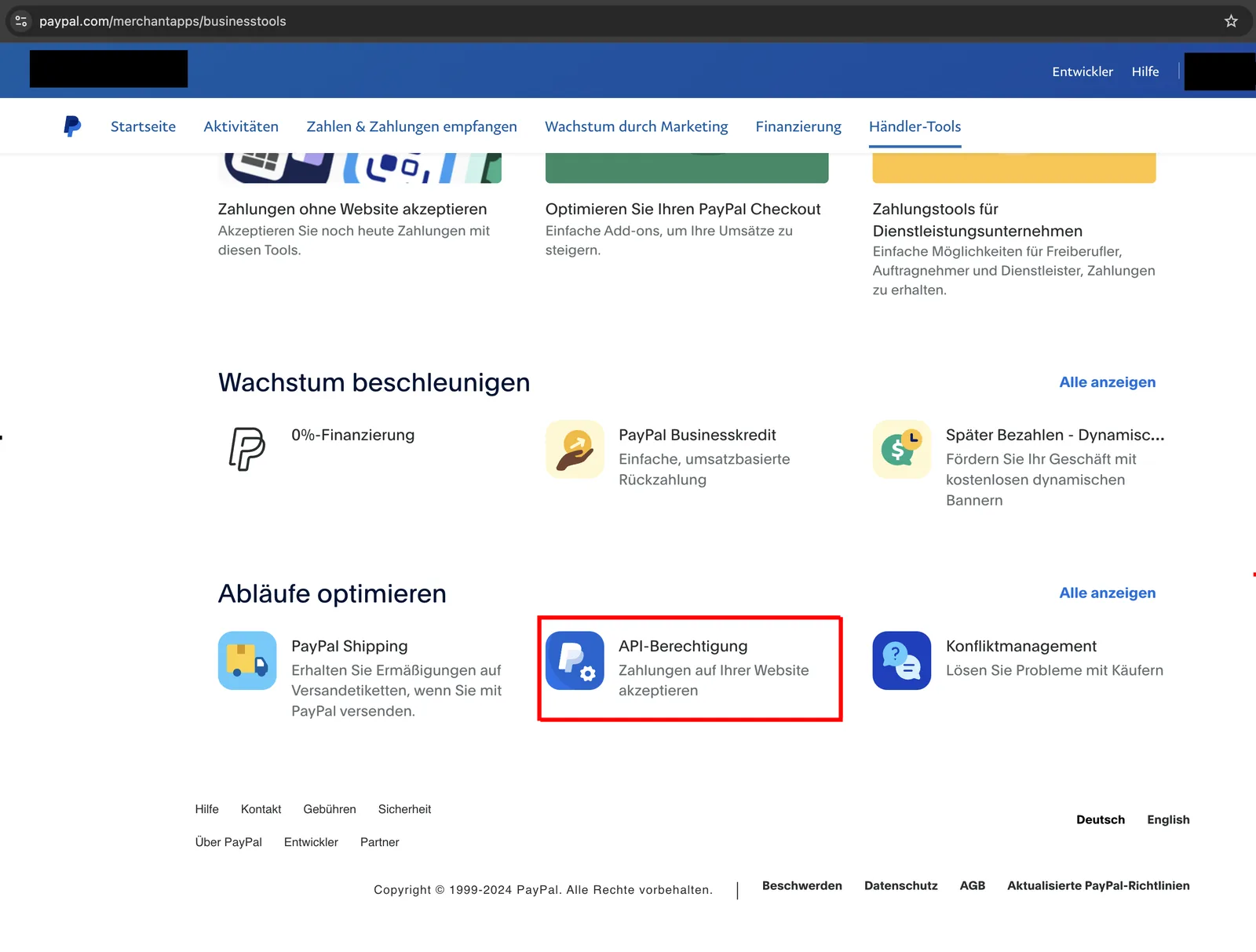Image resolution: width=1256 pixels, height=952 pixels.
Task: Click the footer Entwickler link
Action: click(x=311, y=842)
